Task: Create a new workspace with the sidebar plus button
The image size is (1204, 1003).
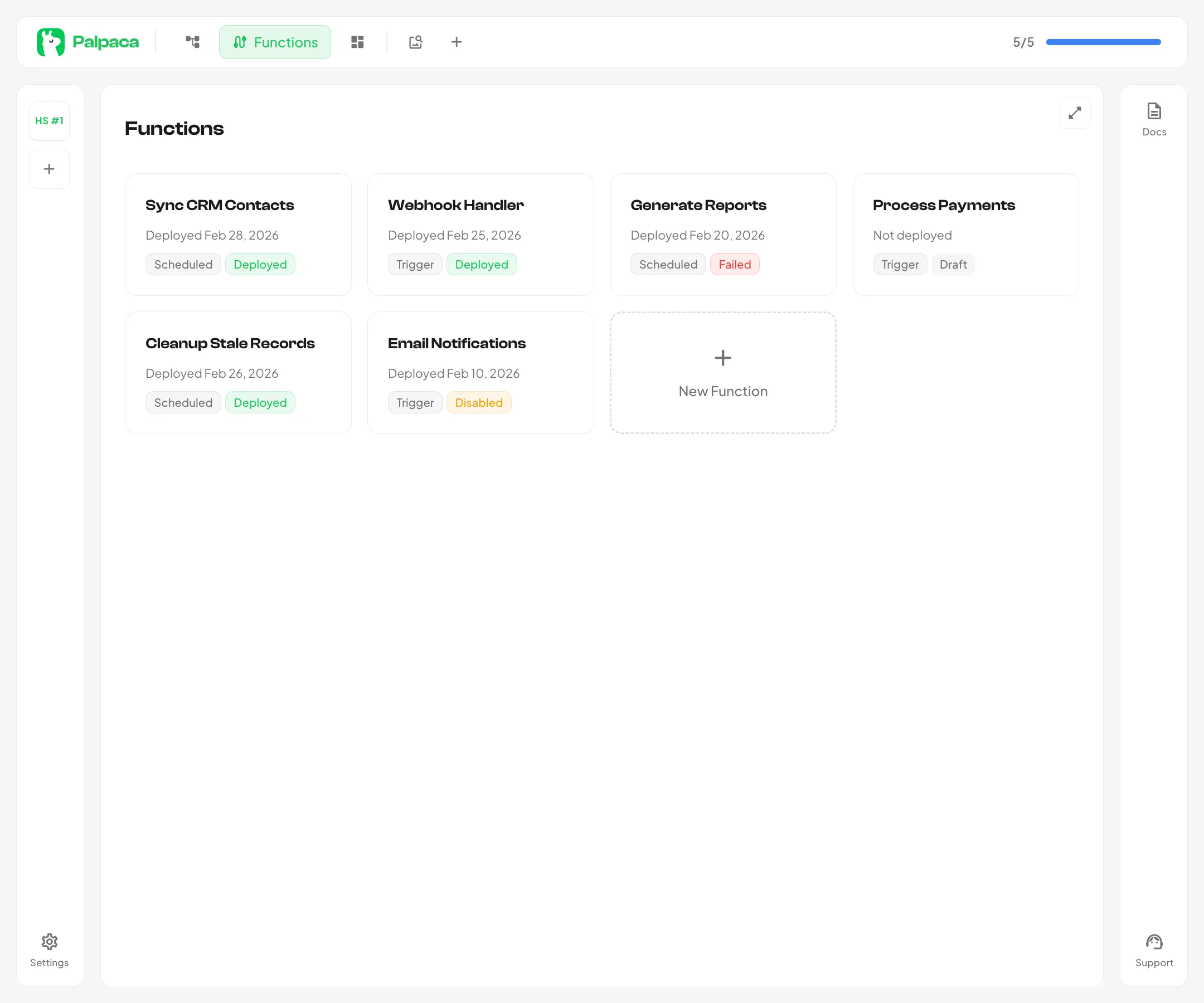Action: pos(49,168)
